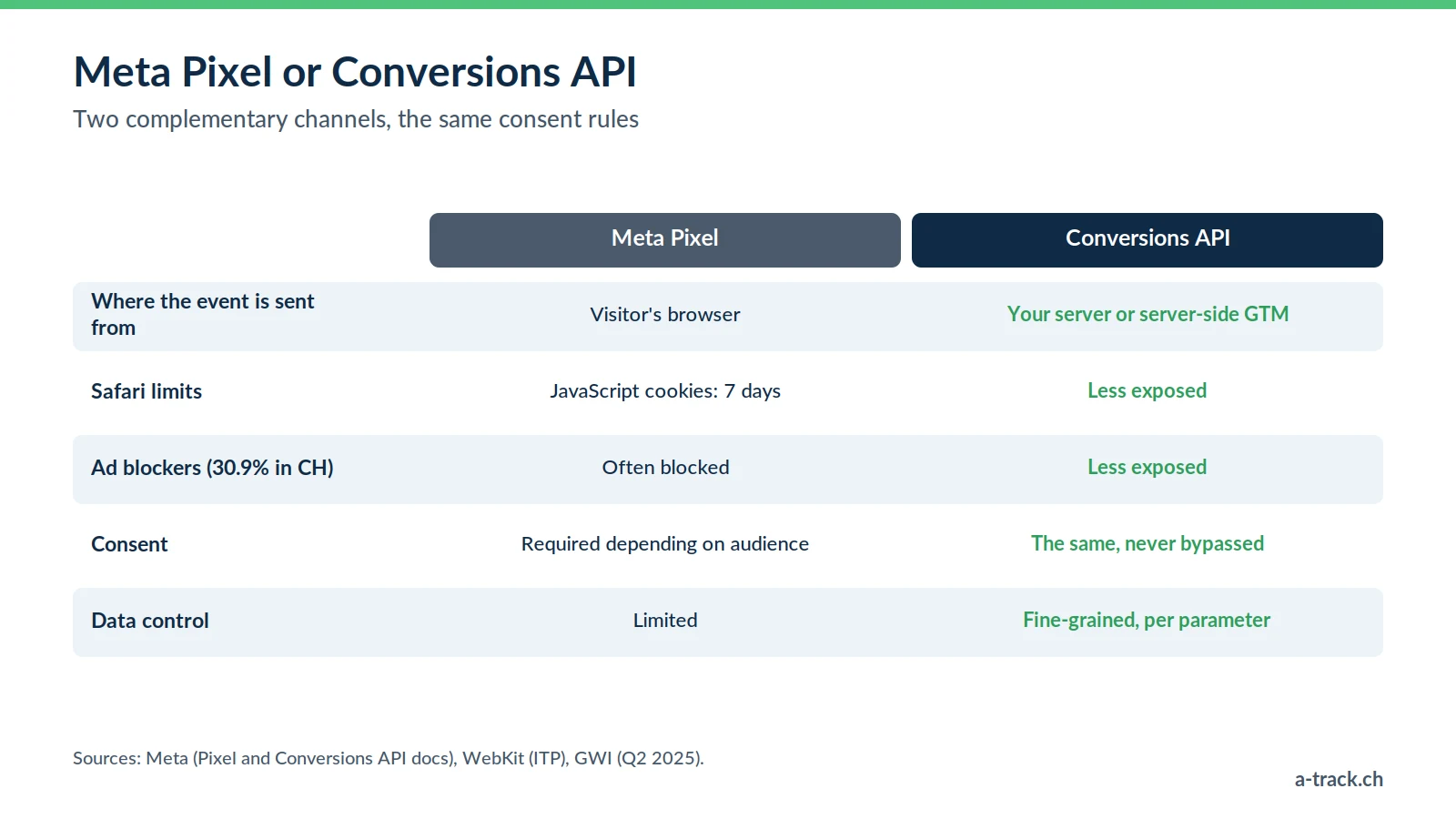
Task: Click 'Less exposed' in the Safari limits row
Action: pyautogui.click(x=1148, y=390)
